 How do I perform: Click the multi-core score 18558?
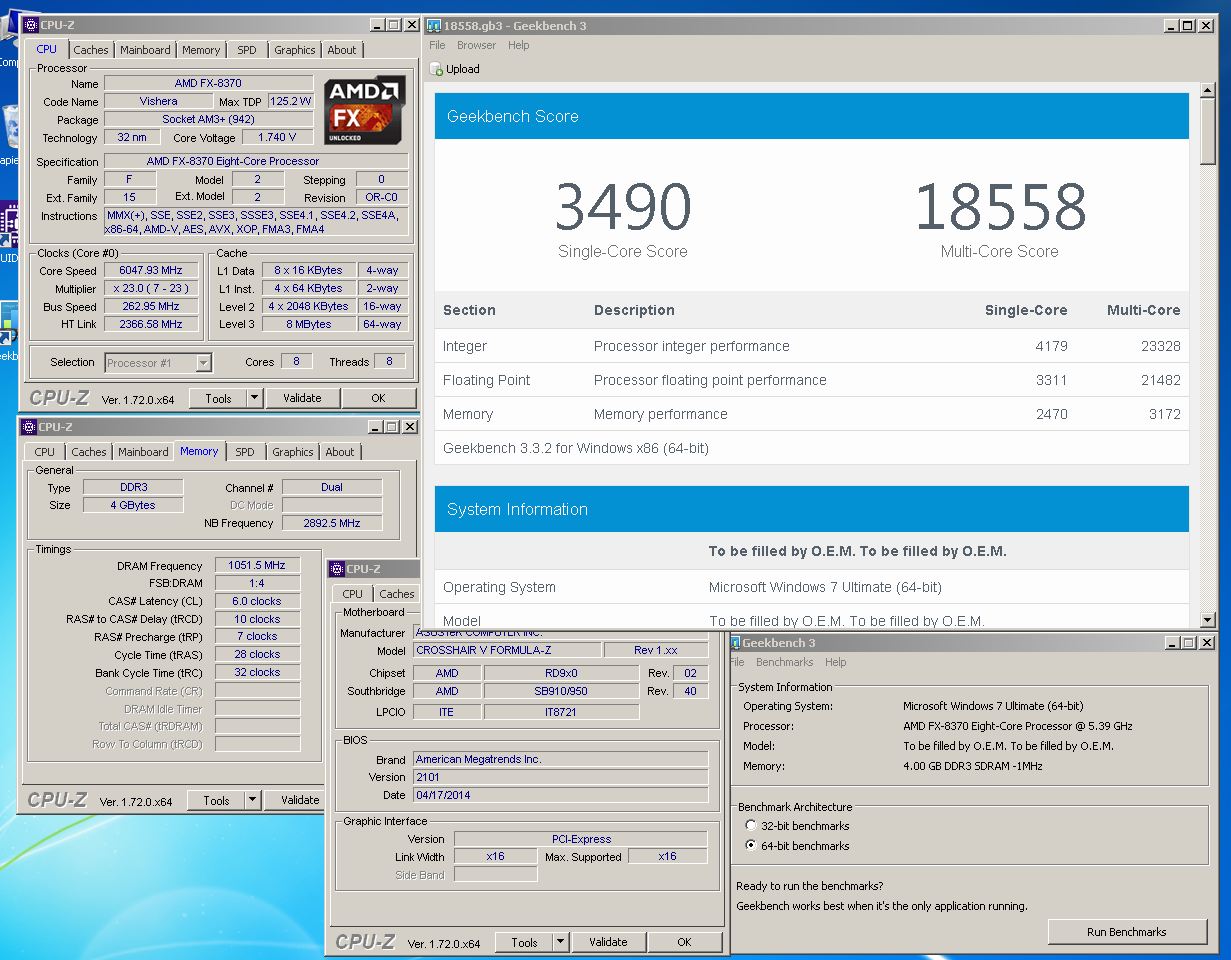tap(1000, 207)
